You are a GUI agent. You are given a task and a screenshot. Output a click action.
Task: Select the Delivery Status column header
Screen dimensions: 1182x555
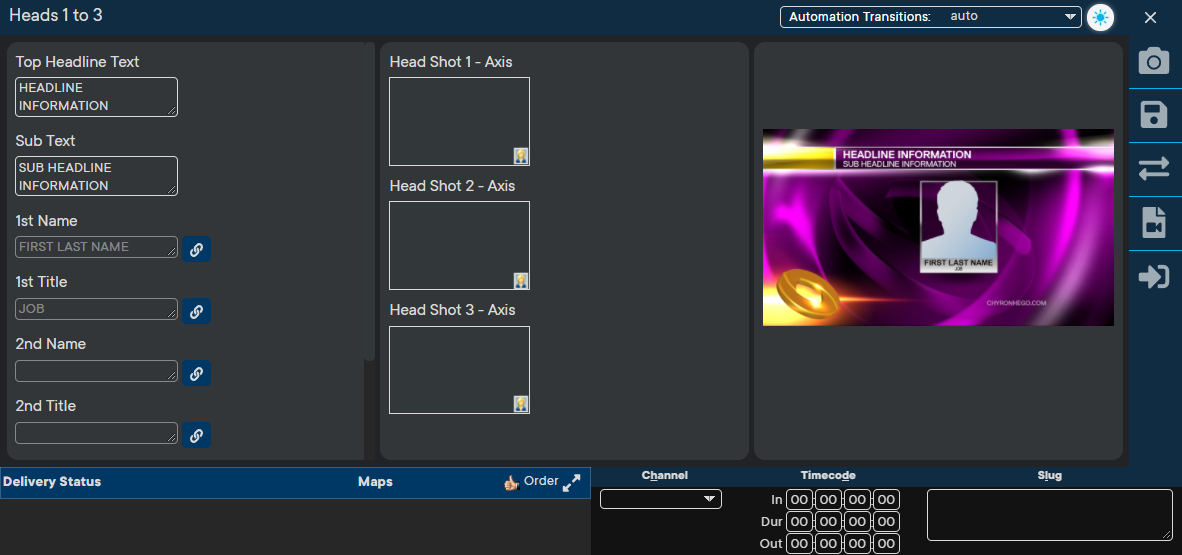(52, 482)
